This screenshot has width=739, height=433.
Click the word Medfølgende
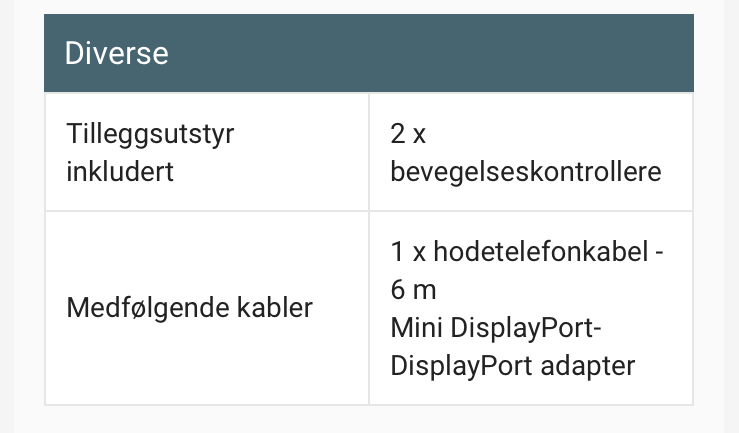coord(148,309)
